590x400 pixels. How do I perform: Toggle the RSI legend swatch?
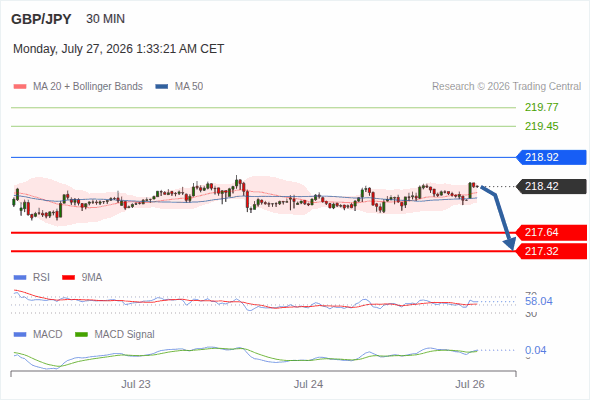(20, 278)
